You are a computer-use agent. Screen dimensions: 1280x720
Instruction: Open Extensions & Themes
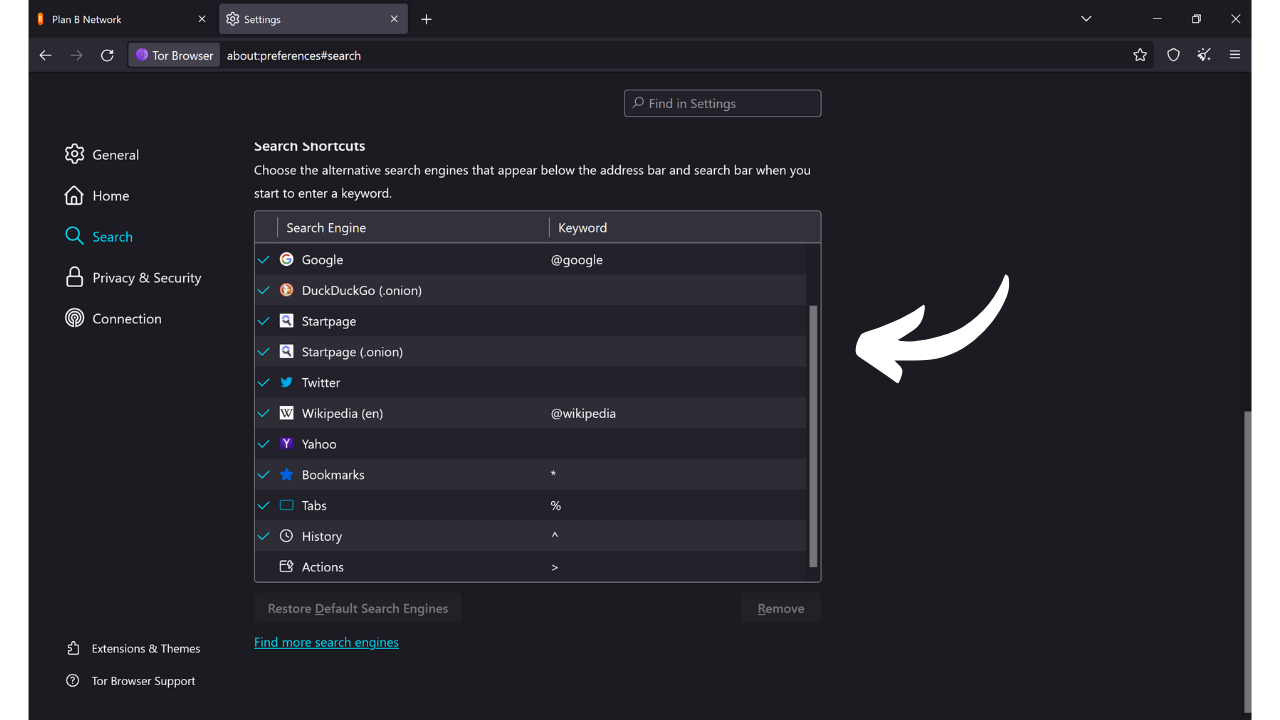tap(144, 648)
